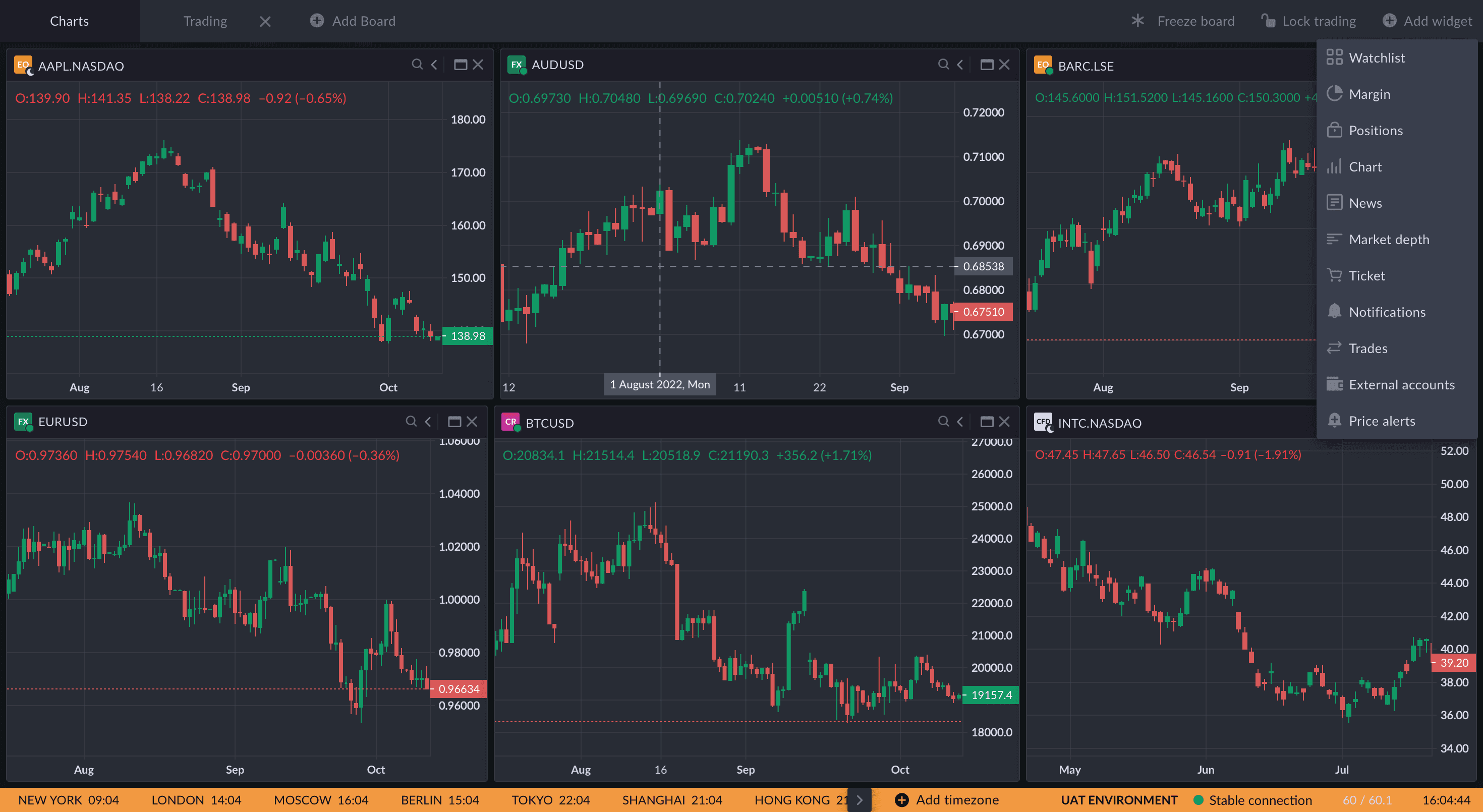
Task: Select the Ticket cart icon in widget menu
Action: [x=1335, y=275]
